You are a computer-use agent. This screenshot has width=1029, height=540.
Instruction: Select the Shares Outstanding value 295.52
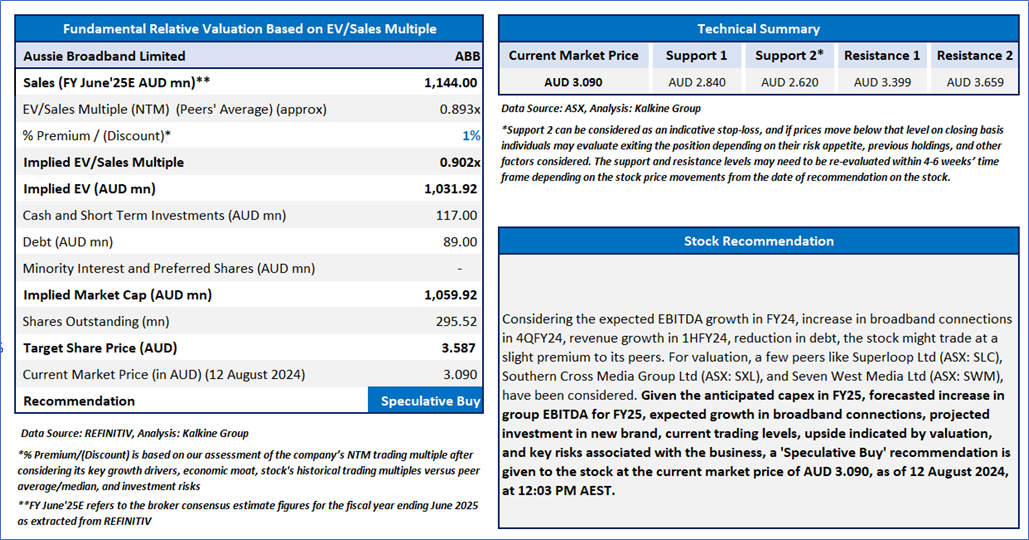tap(456, 321)
